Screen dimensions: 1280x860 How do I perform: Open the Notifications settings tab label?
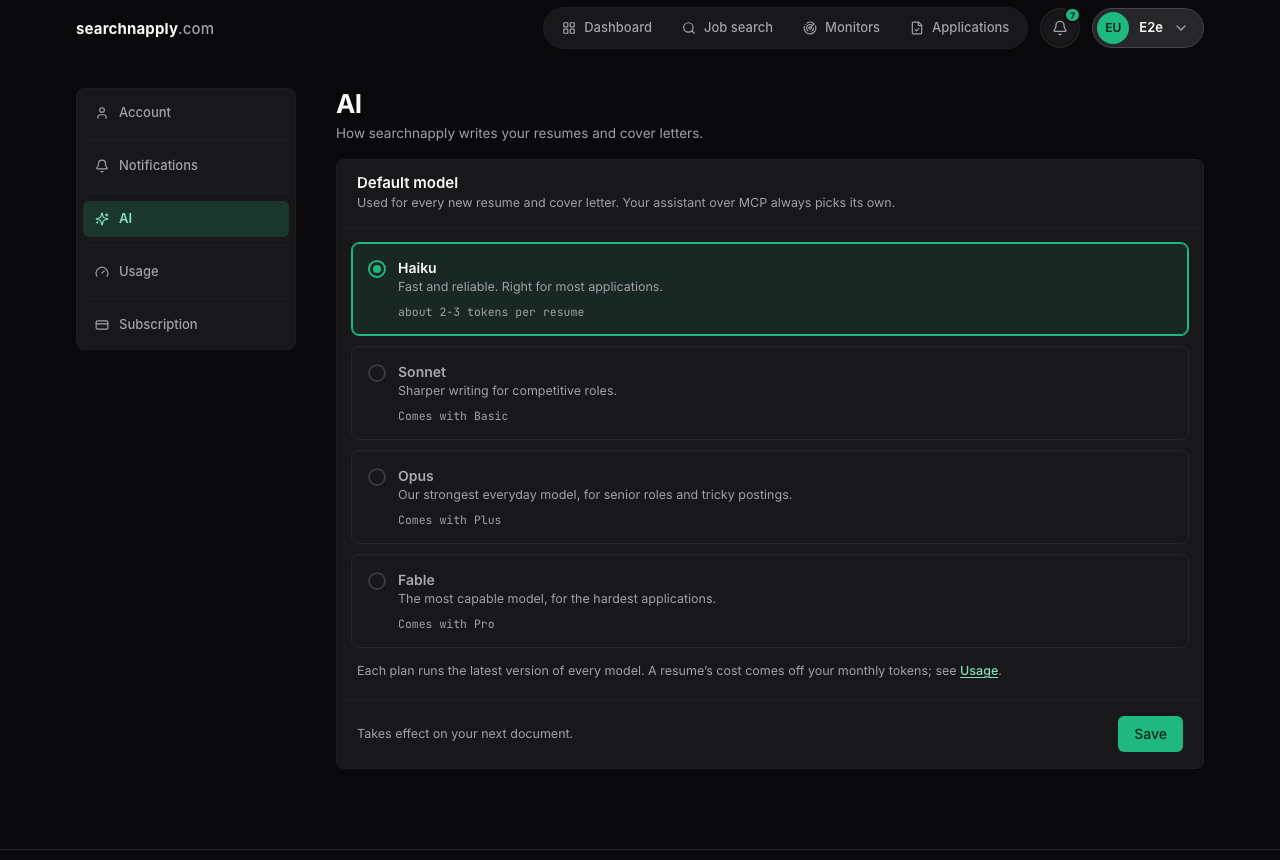pos(158,165)
